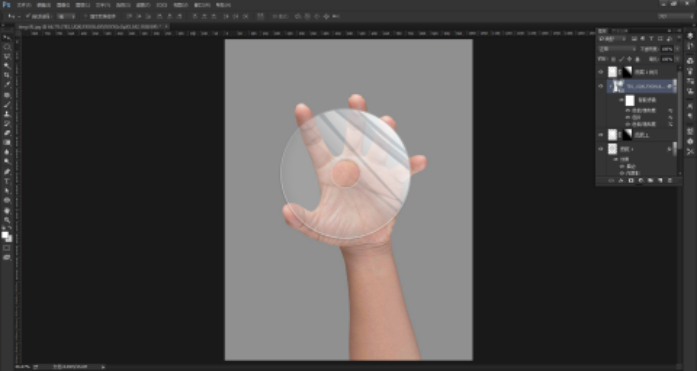Select the Crop tool
Image resolution: width=697 pixels, height=371 pixels.
pos(7,75)
